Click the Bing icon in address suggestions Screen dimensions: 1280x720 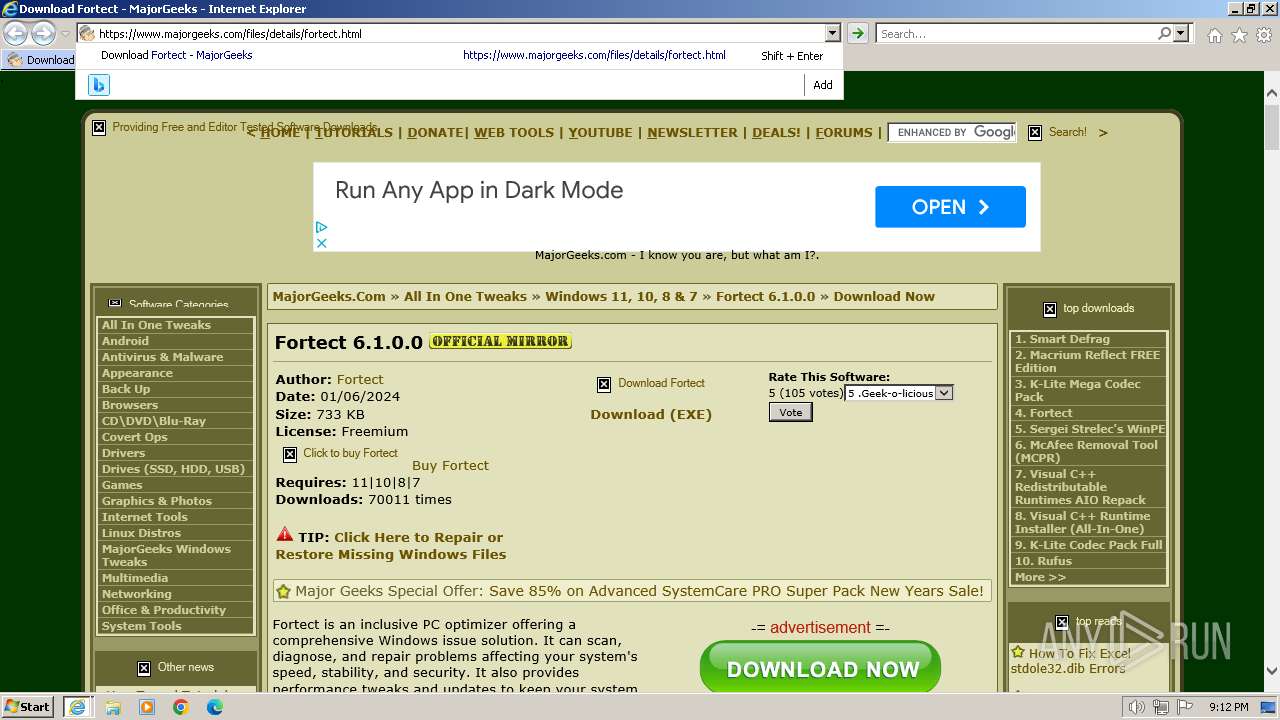[99, 85]
